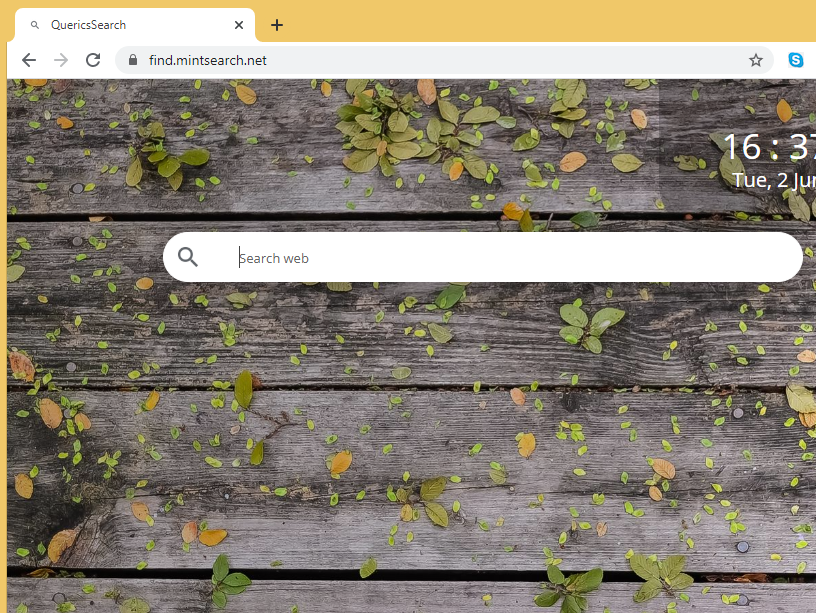Close the QuericsSearch tab
This screenshot has width=816, height=613.
(239, 25)
